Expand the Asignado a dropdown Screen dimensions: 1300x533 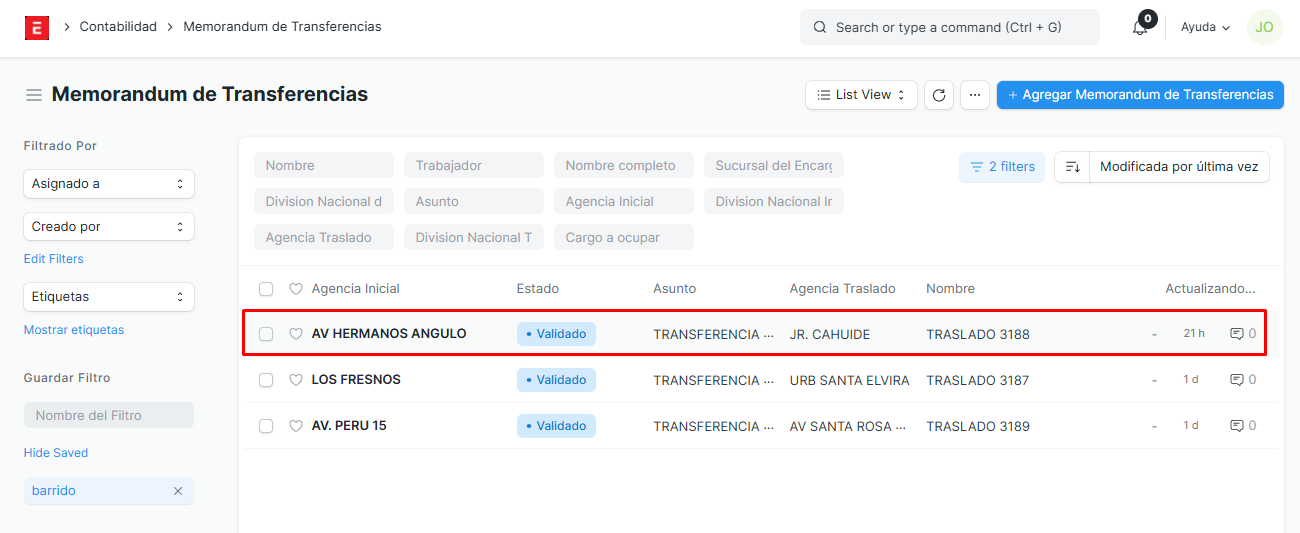click(109, 184)
